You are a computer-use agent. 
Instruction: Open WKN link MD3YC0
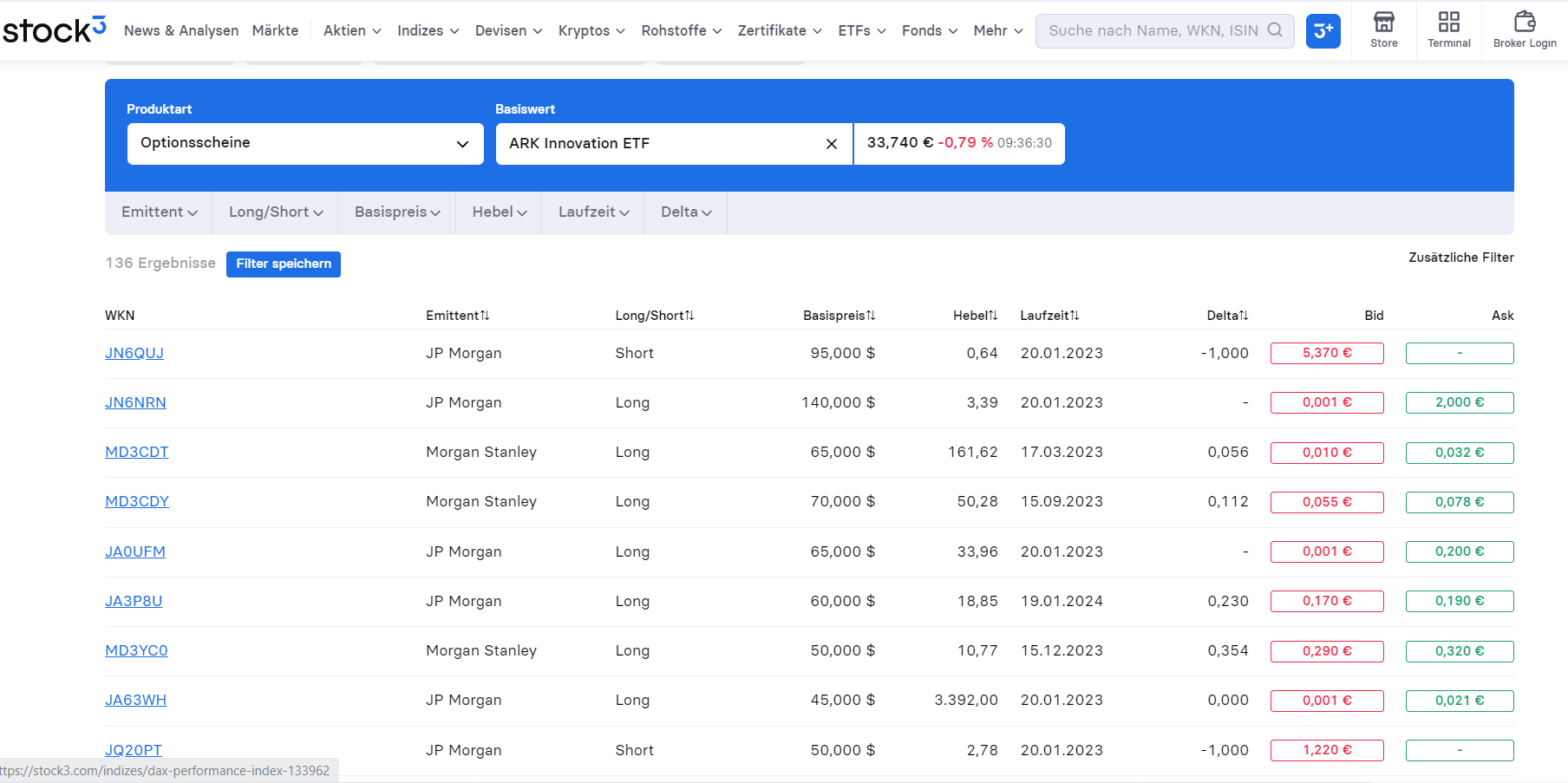coord(136,650)
